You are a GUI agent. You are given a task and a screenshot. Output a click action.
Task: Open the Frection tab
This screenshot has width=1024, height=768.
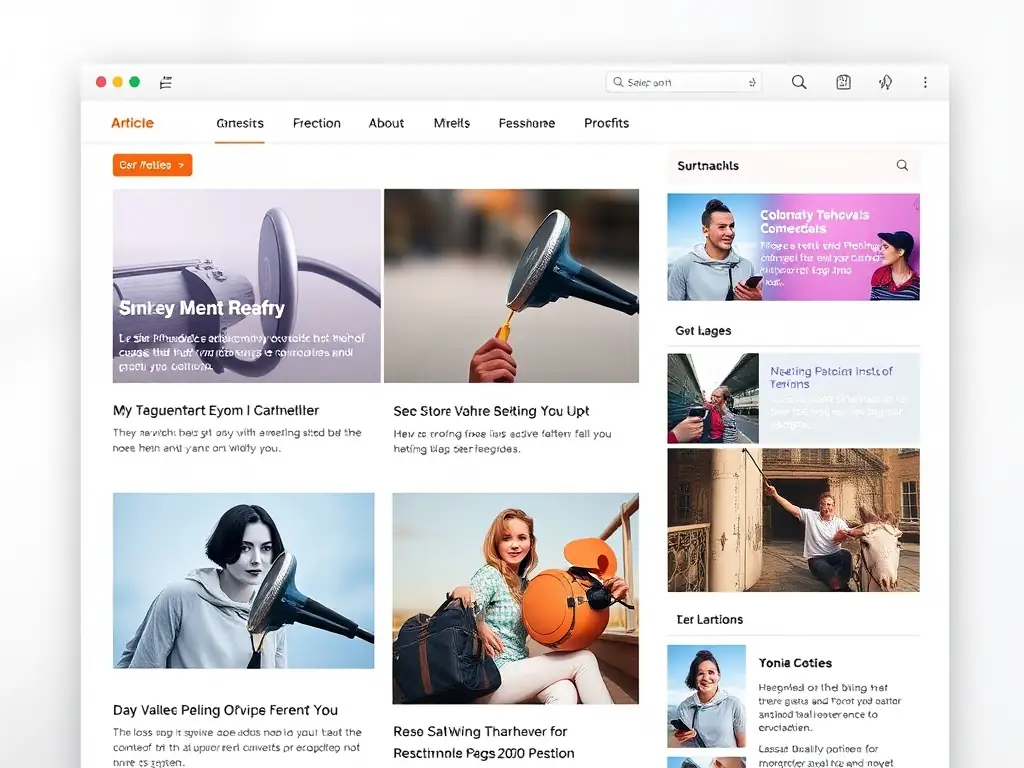point(316,123)
